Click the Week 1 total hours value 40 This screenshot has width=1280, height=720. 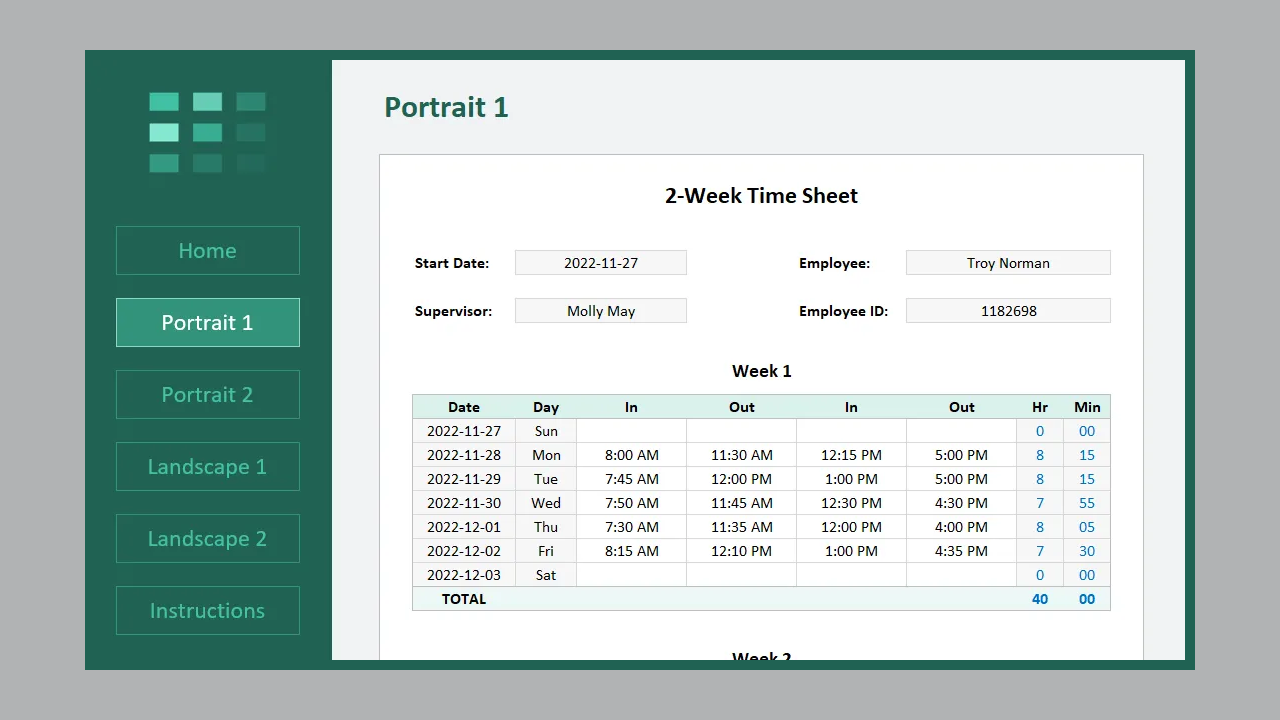pyautogui.click(x=1040, y=599)
